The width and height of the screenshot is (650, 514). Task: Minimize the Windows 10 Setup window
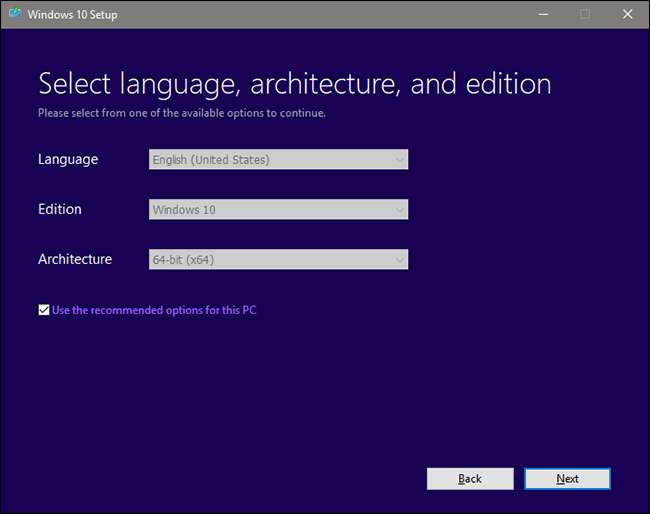tap(542, 15)
